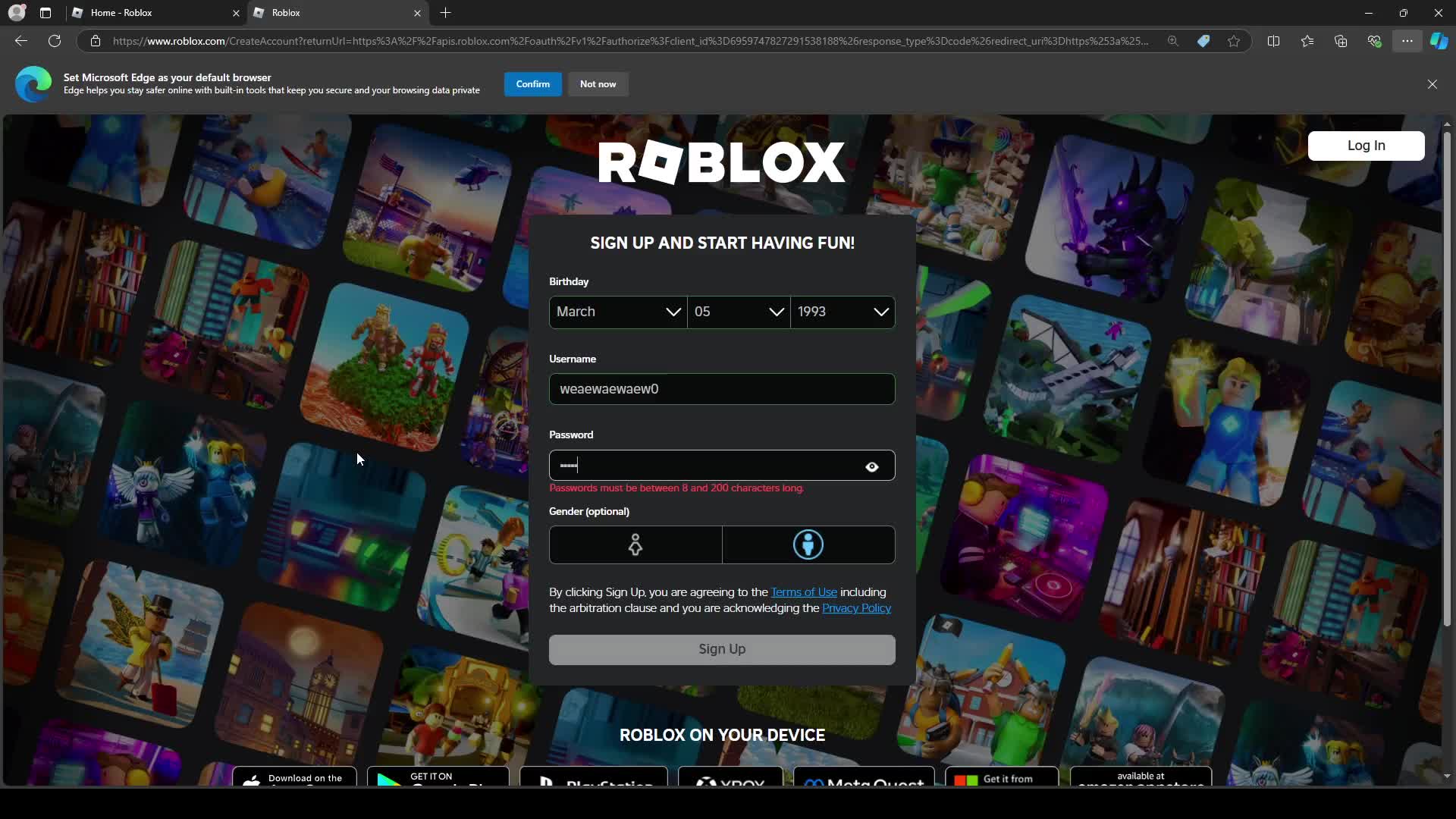Open Edge split screen icon

(x=1273, y=41)
